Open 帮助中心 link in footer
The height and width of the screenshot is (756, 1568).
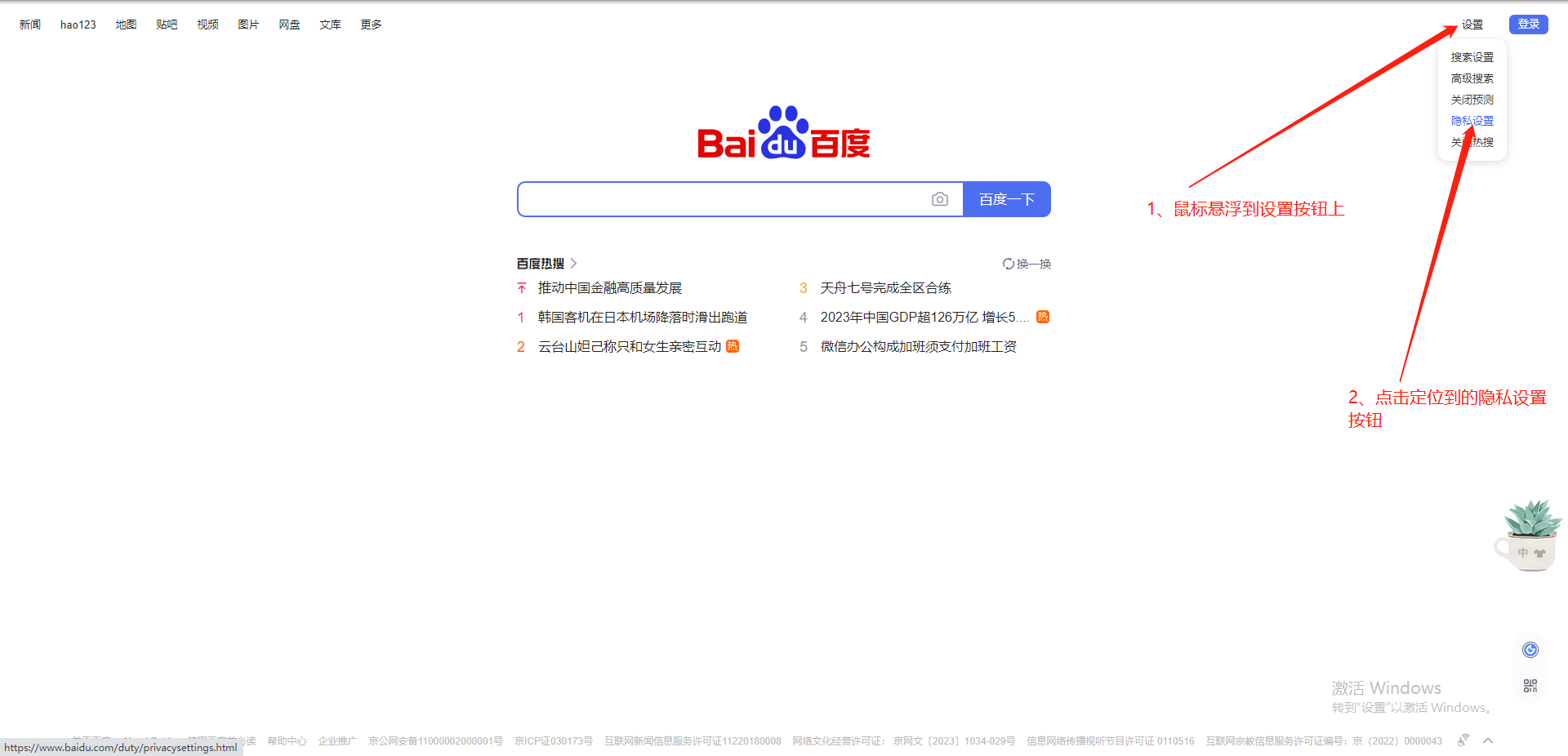tap(287, 740)
